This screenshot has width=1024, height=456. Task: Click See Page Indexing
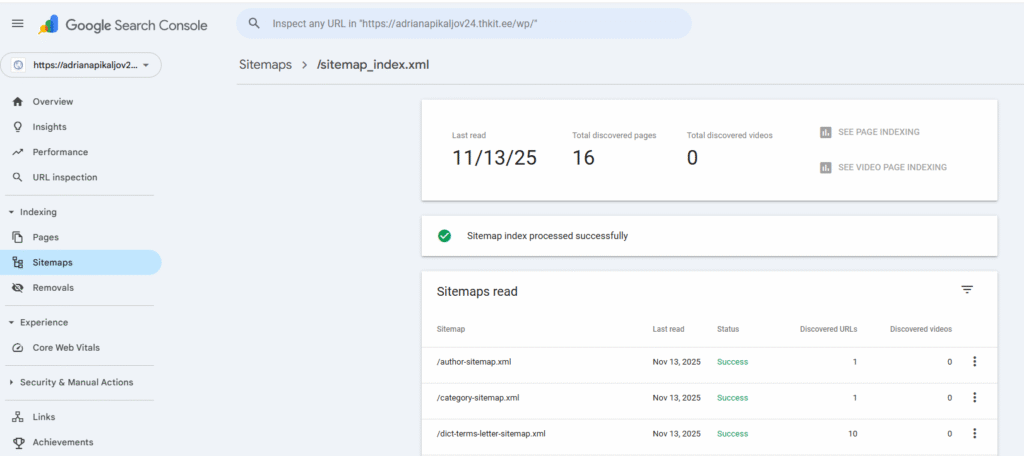point(877,132)
